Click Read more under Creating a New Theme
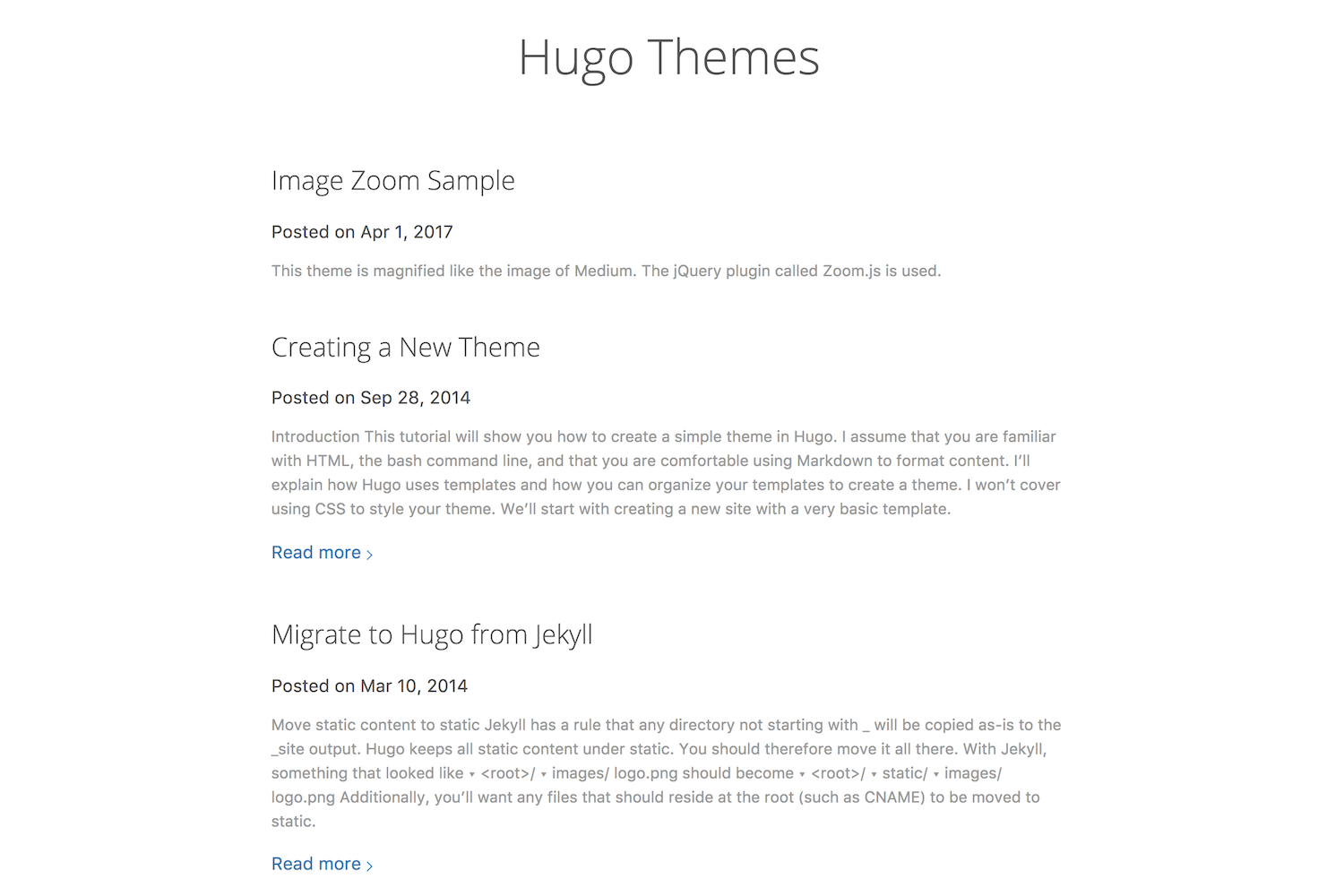Viewport: 1344px width, 896px height. click(315, 552)
